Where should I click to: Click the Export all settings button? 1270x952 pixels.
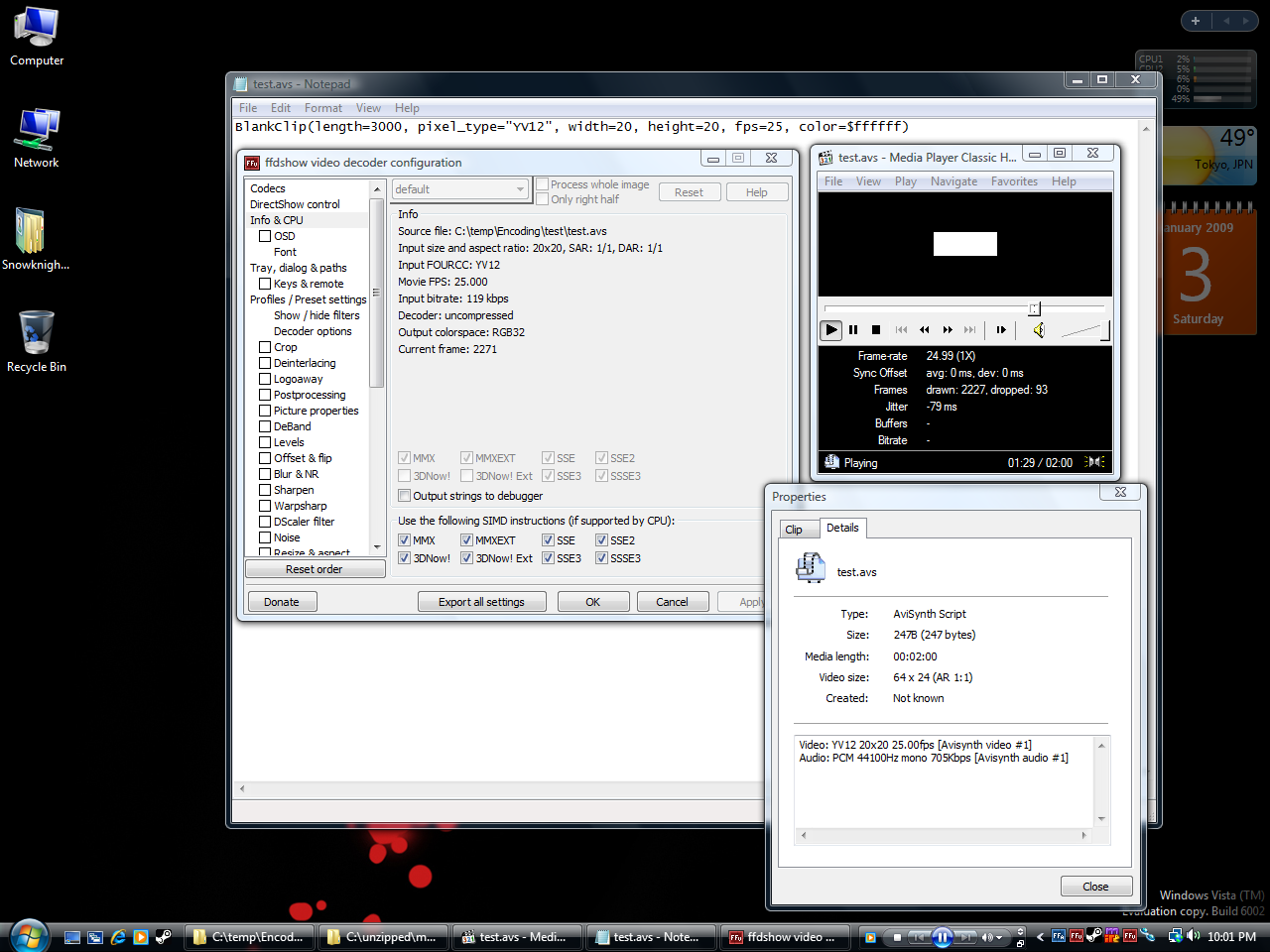tap(481, 602)
